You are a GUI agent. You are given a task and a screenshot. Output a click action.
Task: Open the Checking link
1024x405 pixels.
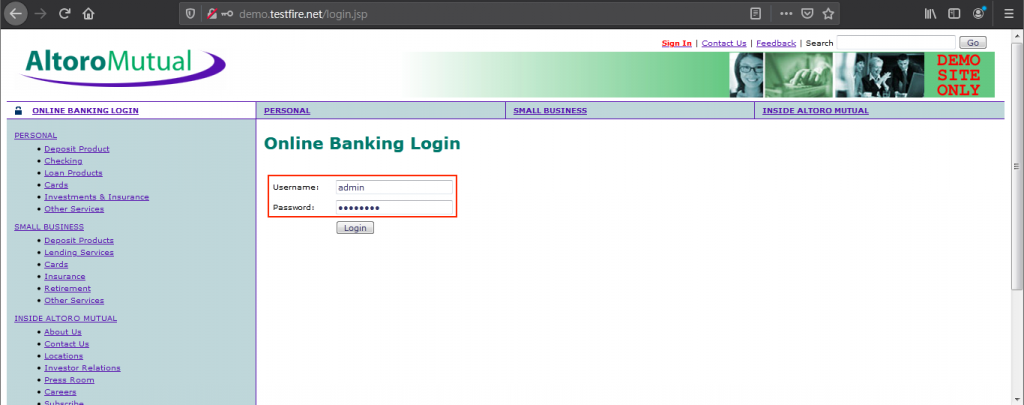pyautogui.click(x=63, y=161)
